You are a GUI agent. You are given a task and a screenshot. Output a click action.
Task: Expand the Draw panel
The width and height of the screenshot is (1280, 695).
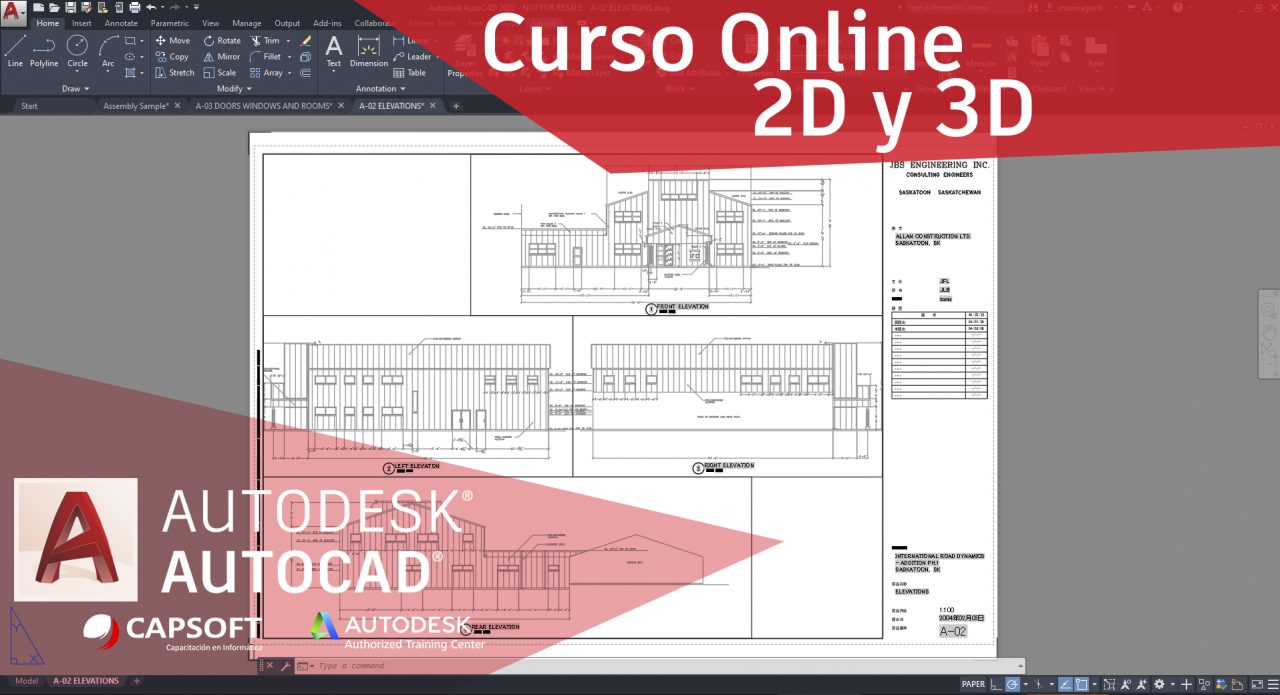click(75, 88)
